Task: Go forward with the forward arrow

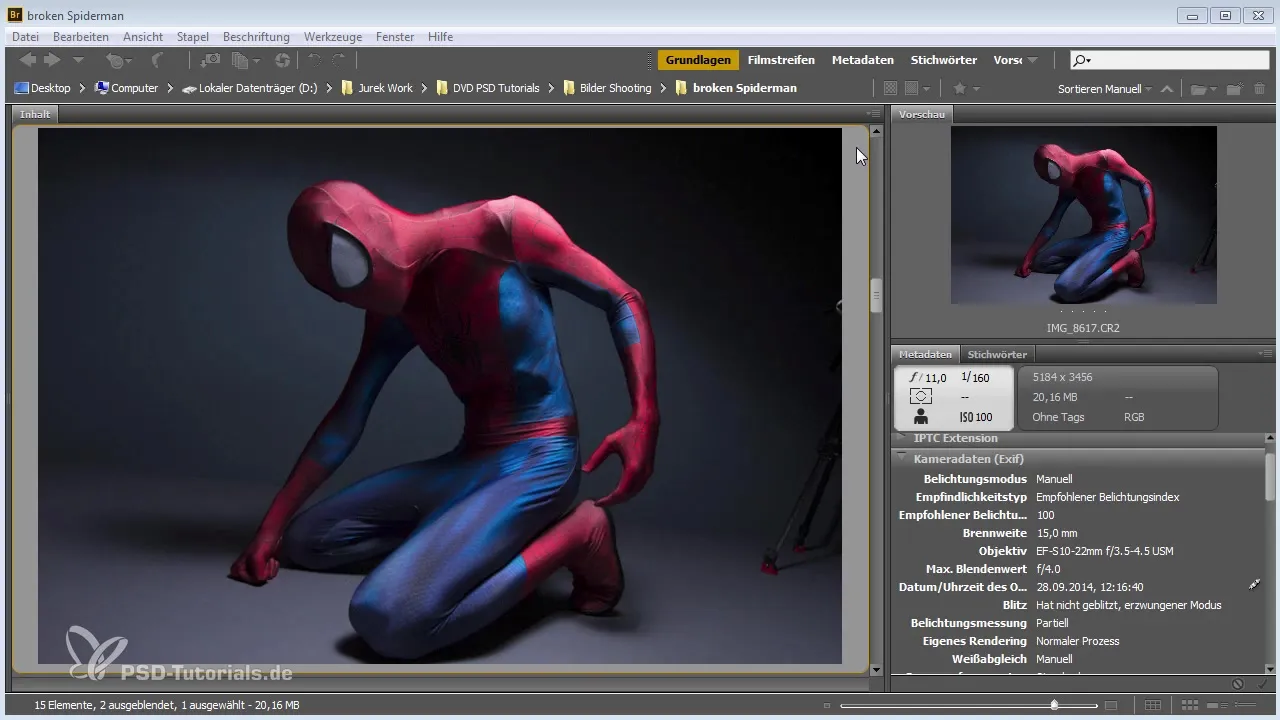Action: click(x=52, y=60)
